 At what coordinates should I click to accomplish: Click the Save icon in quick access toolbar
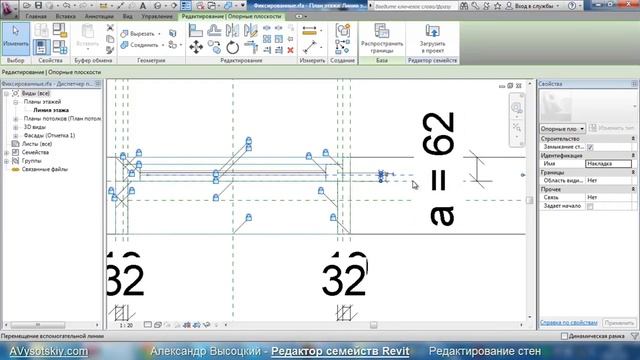[38, 6]
